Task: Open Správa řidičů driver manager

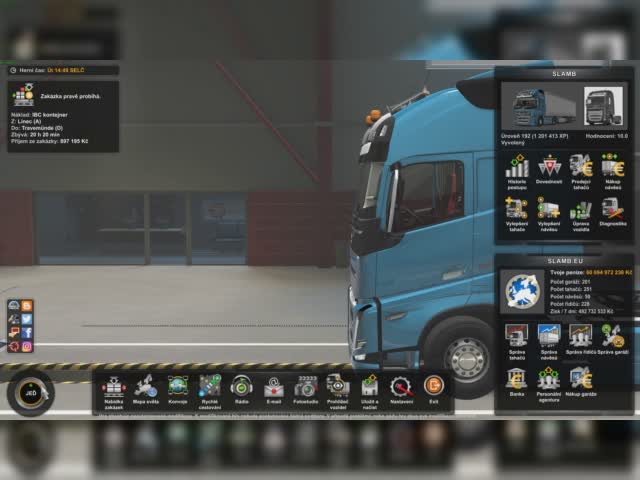Action: pyautogui.click(x=581, y=340)
